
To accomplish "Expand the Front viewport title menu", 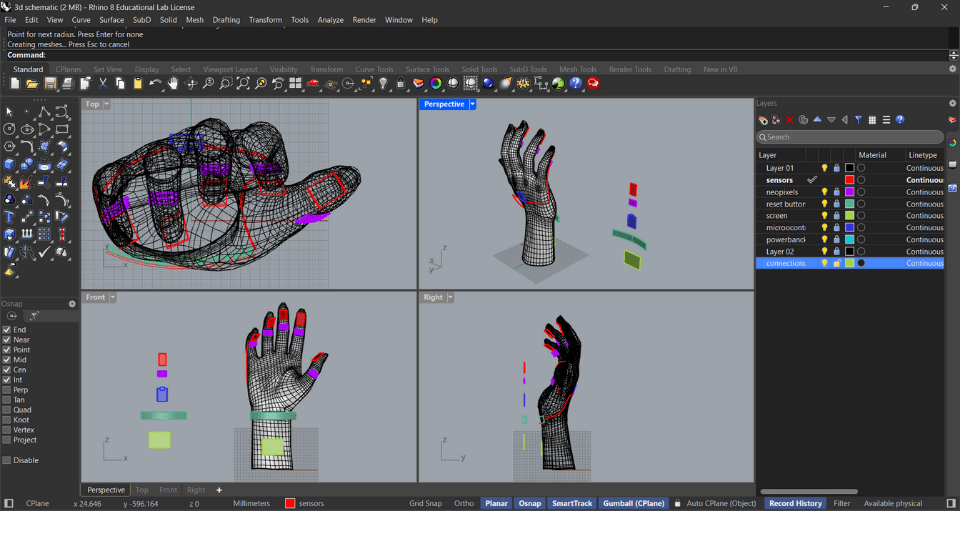I will 113,297.
